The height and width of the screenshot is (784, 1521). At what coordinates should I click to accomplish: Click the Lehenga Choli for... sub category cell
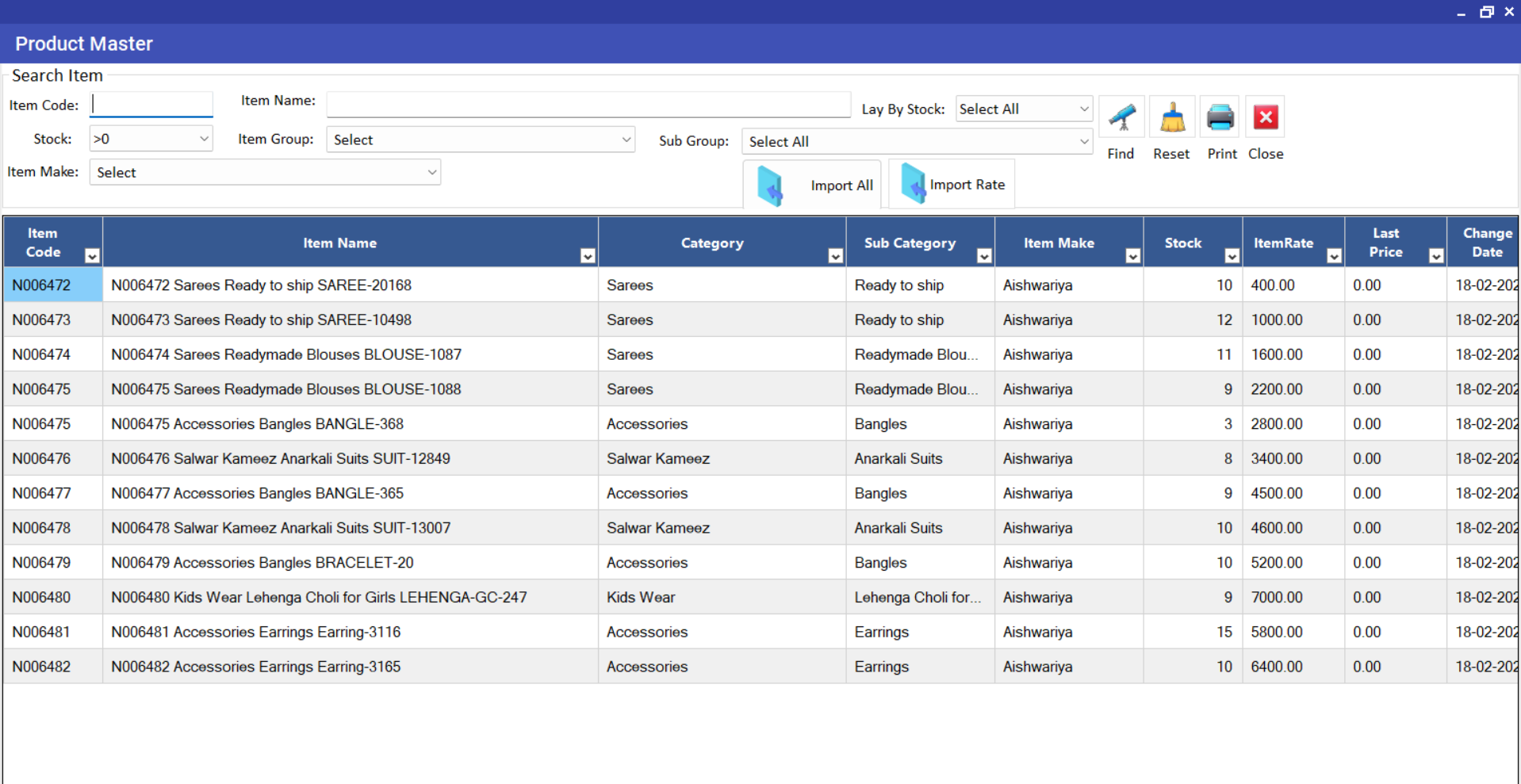[x=921, y=597]
